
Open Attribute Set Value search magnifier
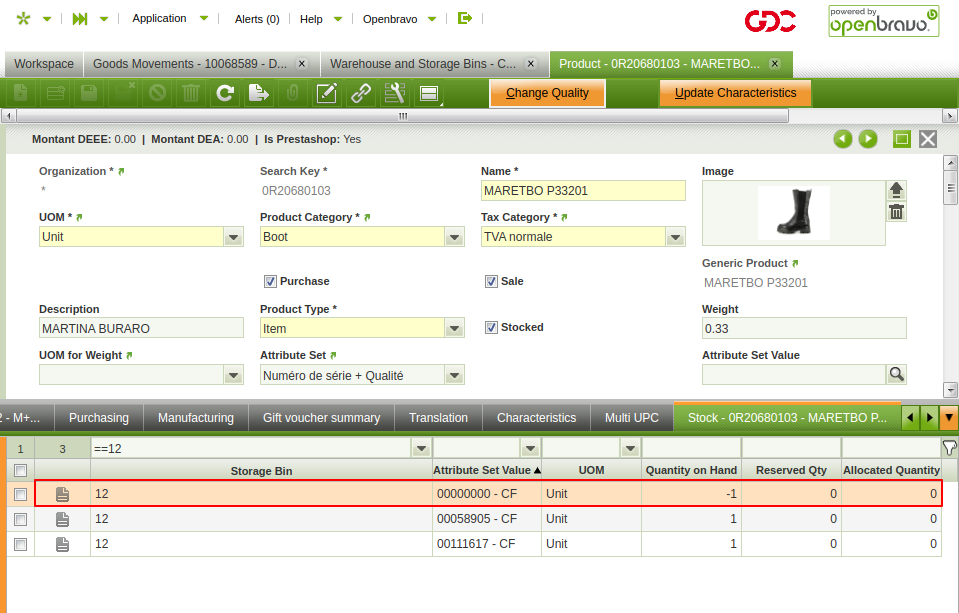(x=896, y=374)
